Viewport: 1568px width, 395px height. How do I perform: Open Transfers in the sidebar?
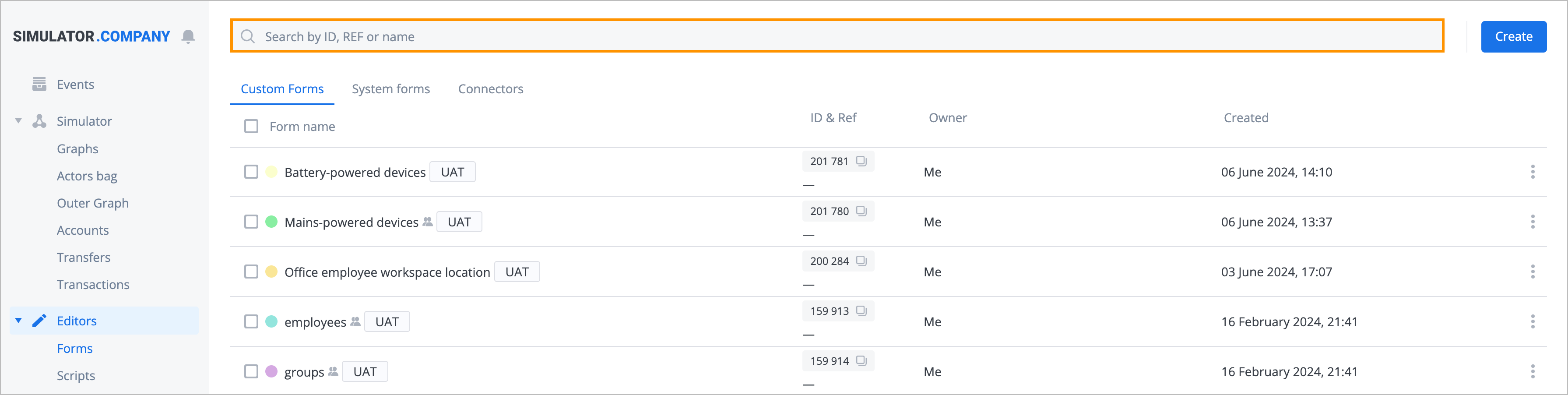[84, 257]
